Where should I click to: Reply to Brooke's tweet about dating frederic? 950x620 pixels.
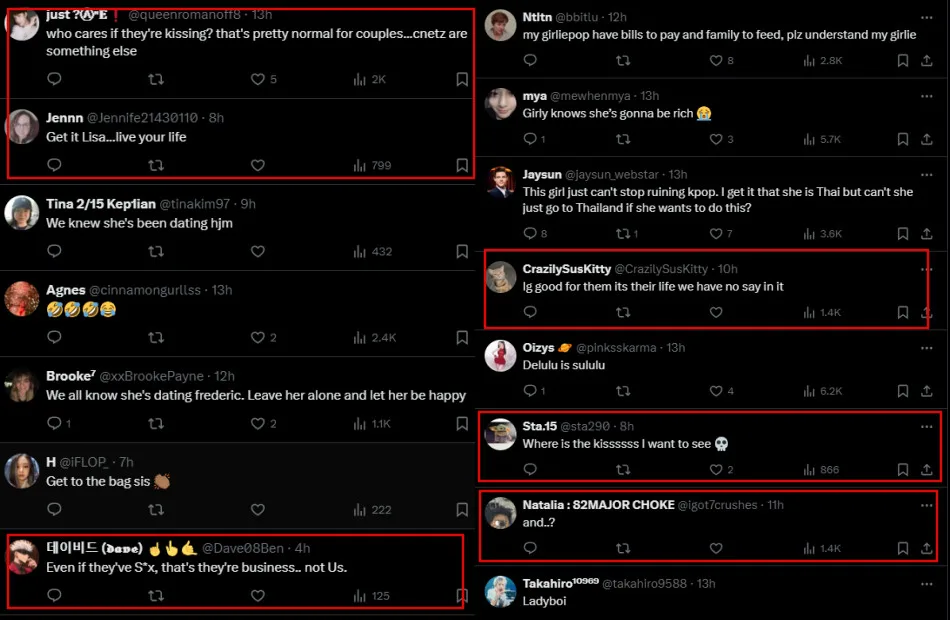54,424
